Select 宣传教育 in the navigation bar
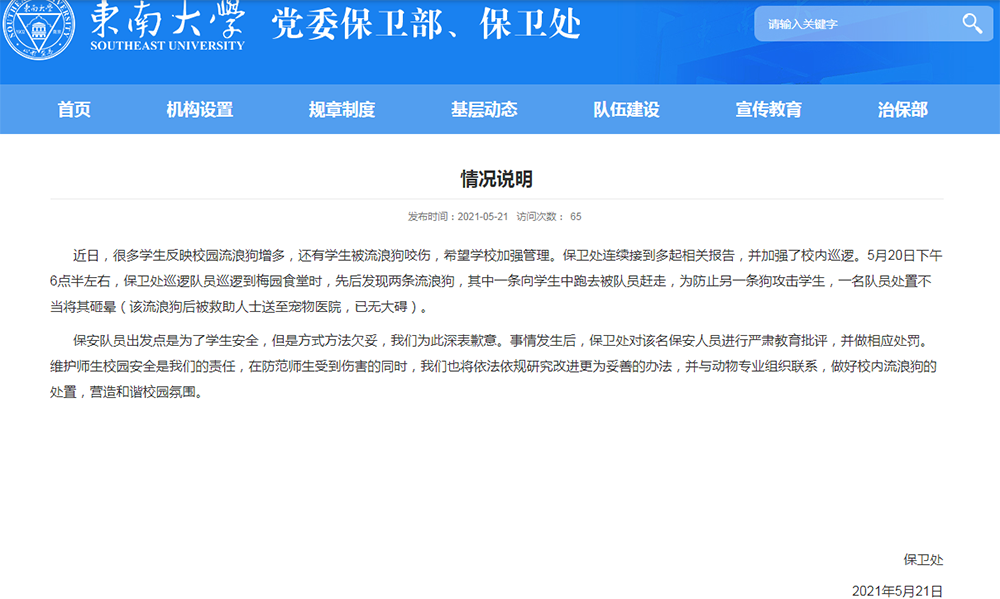The height and width of the screenshot is (599, 1000). pos(768,110)
